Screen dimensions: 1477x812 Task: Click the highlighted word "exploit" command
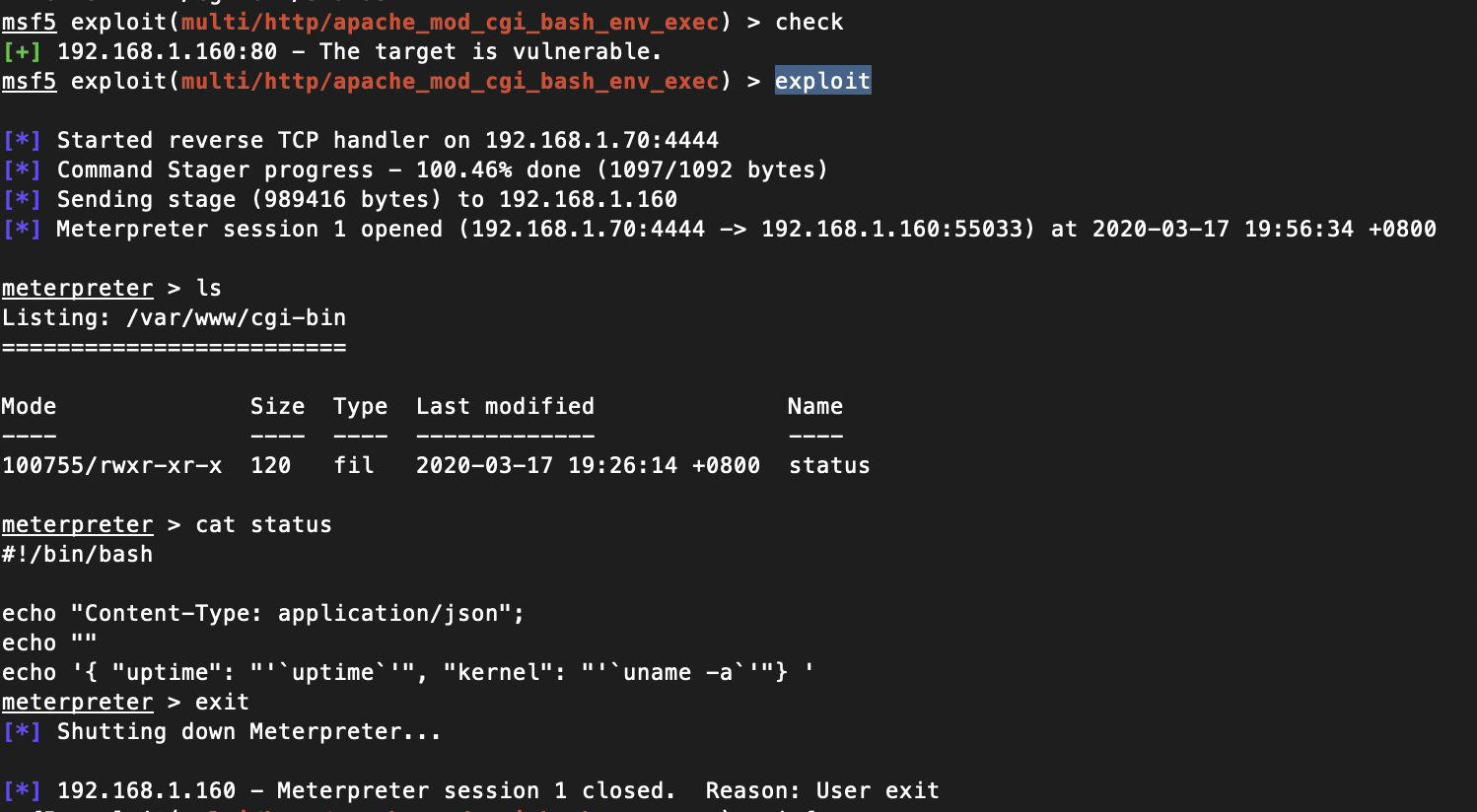[822, 81]
